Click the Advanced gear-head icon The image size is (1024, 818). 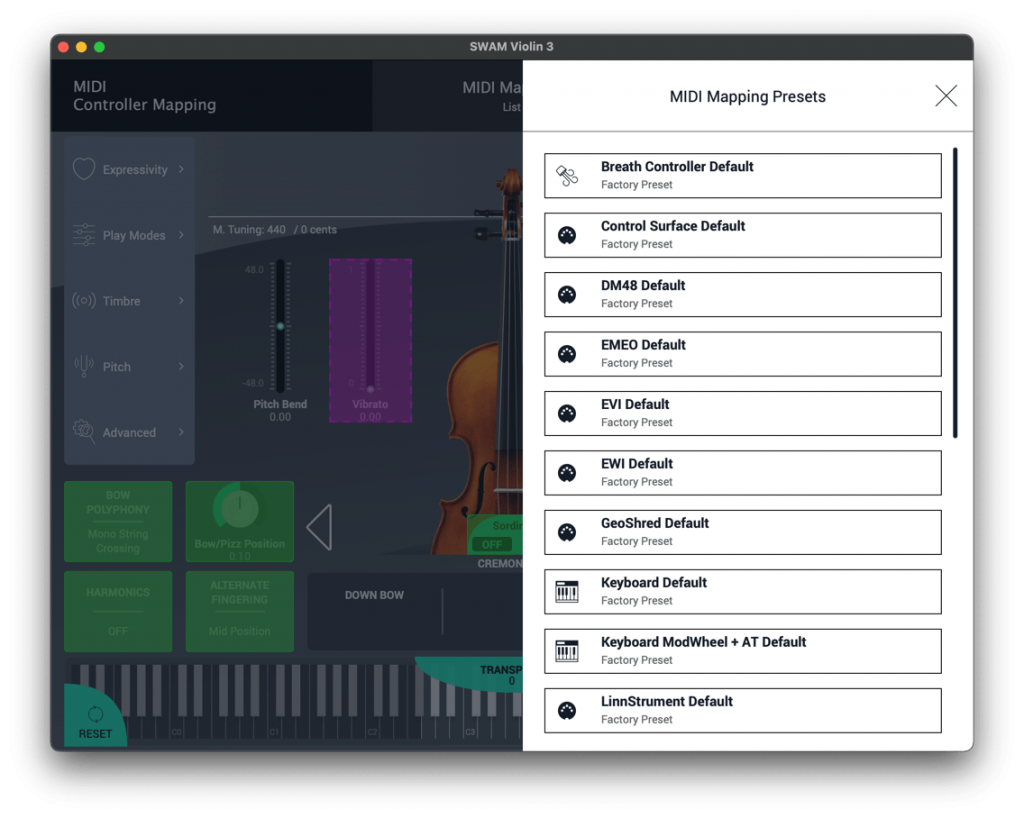pos(84,432)
